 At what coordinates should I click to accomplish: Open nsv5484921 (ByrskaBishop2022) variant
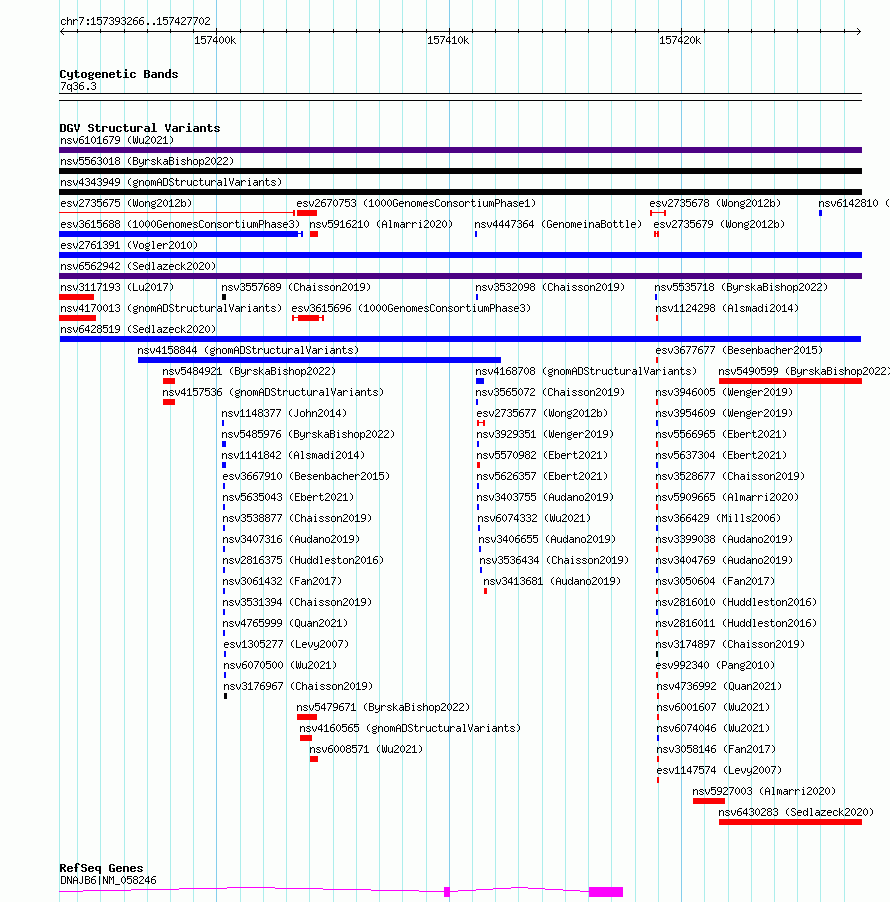(249, 372)
